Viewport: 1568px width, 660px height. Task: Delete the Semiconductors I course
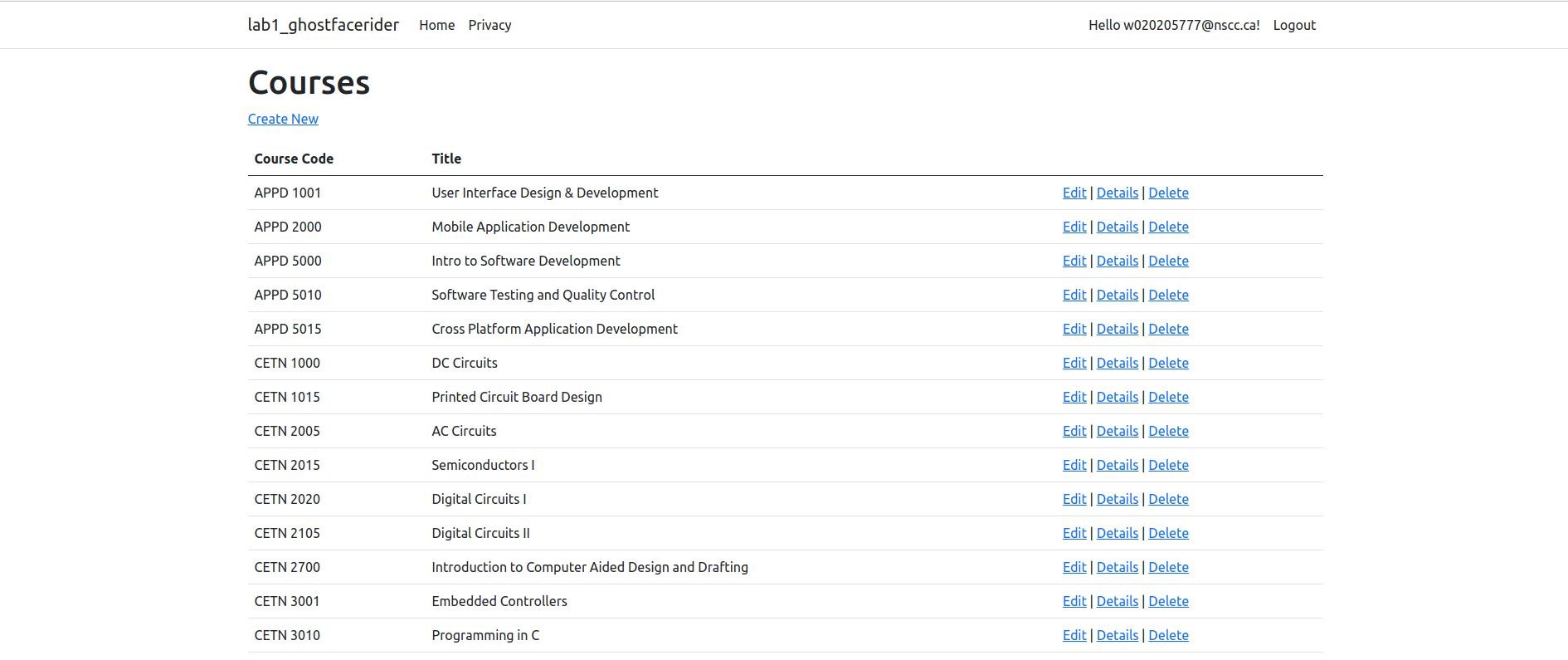tap(1168, 465)
